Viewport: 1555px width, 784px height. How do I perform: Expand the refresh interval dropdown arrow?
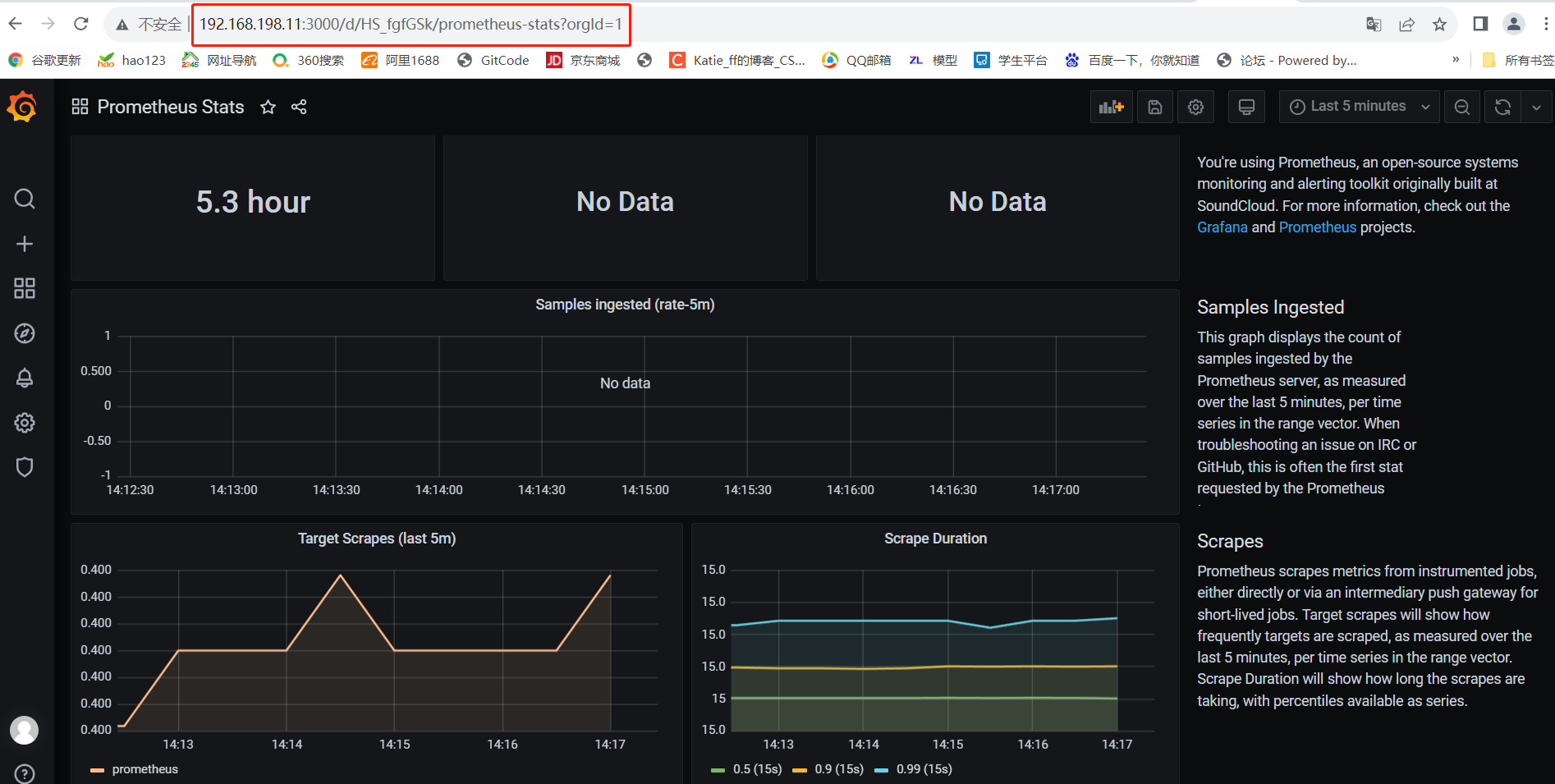click(1536, 107)
